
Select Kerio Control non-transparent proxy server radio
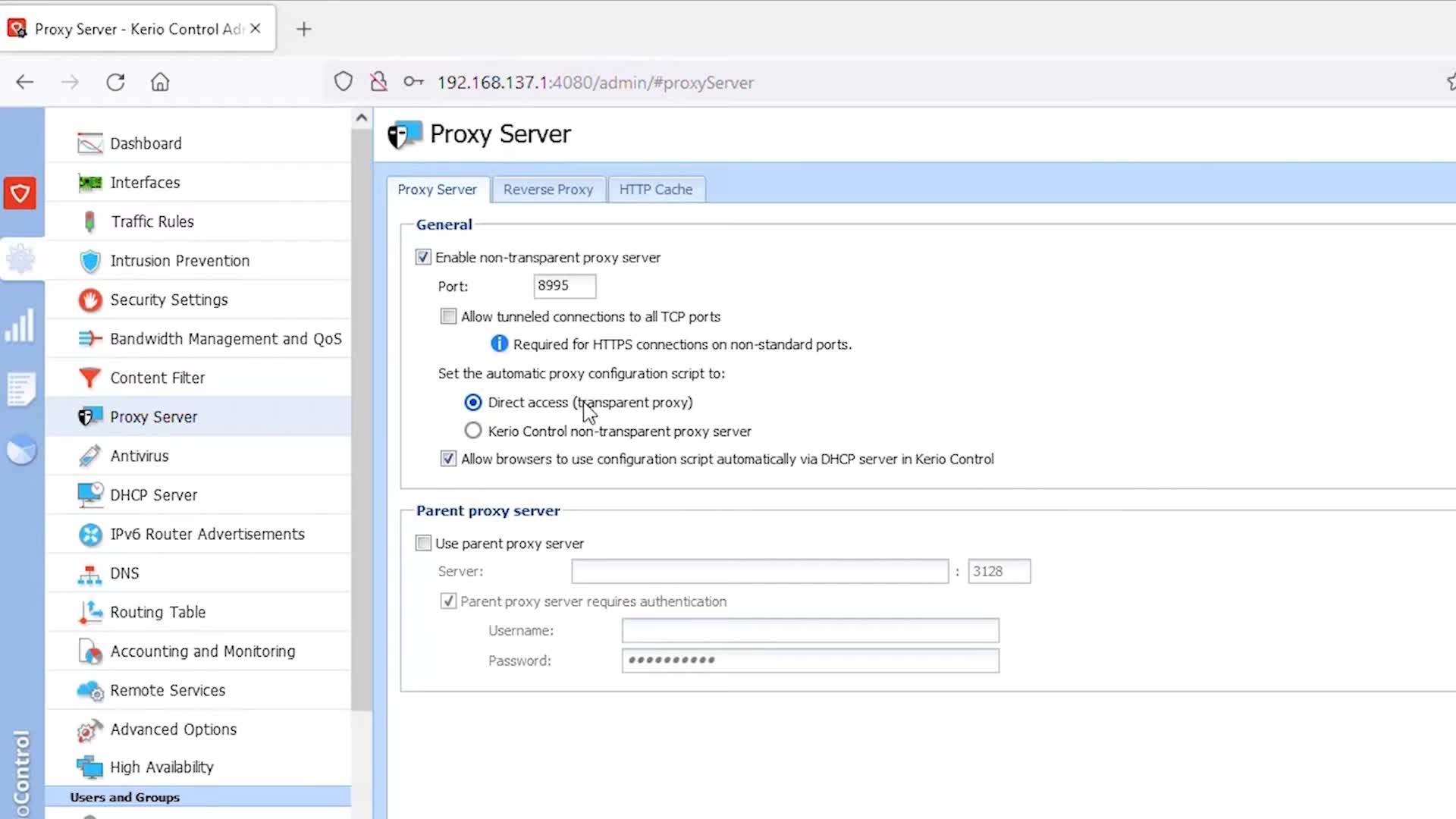(x=473, y=431)
